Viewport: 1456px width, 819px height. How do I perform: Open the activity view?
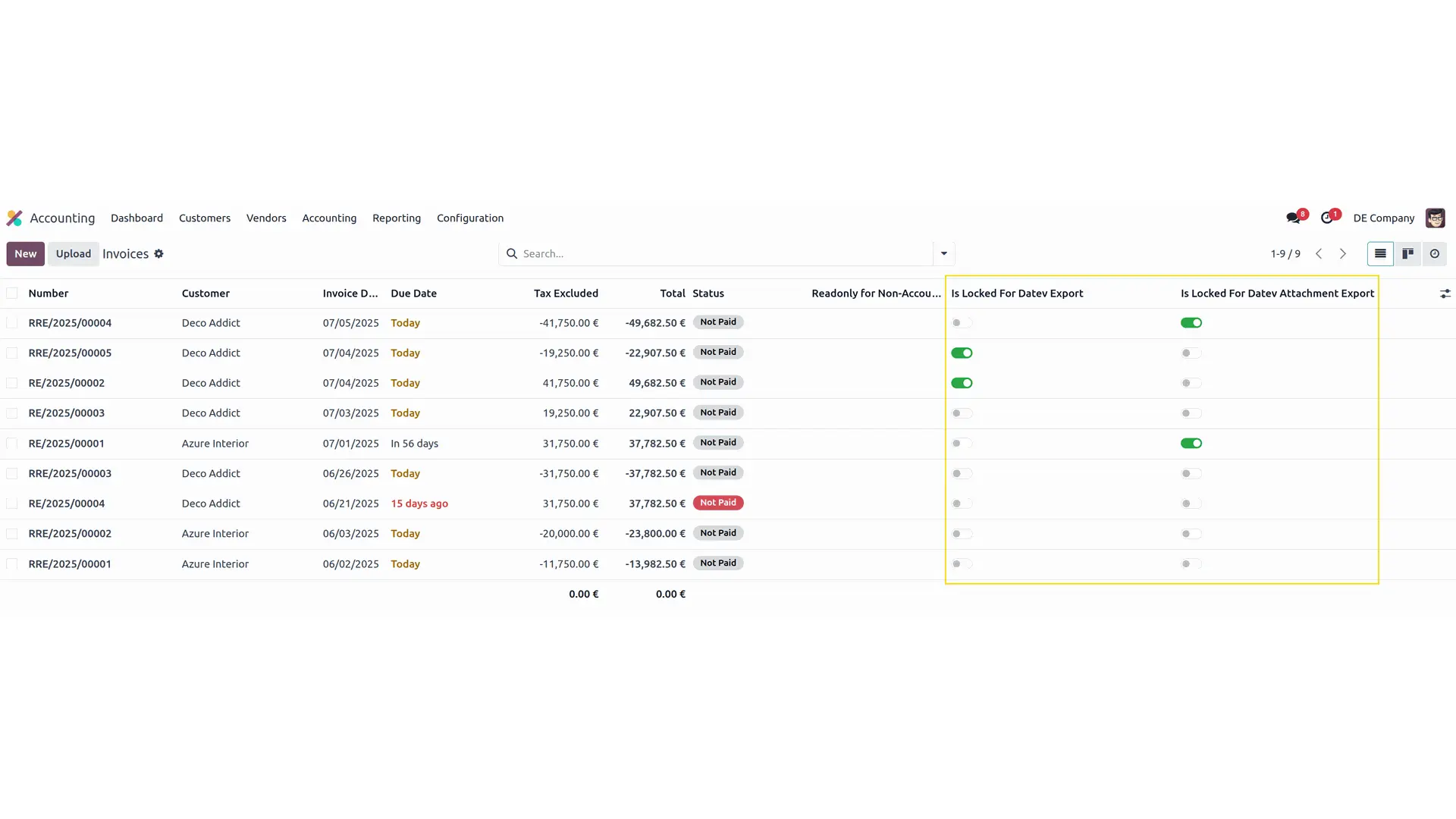(1434, 253)
